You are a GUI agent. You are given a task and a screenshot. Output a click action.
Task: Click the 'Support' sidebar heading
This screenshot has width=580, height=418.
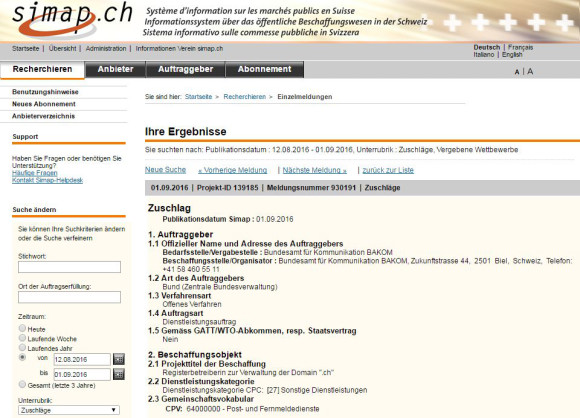click(x=25, y=136)
